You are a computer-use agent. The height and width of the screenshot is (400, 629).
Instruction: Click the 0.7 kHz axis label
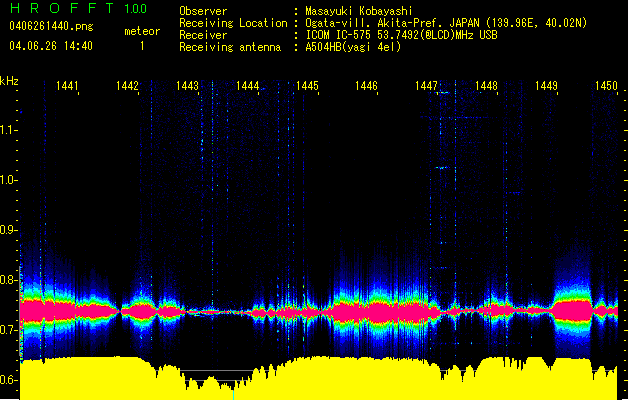tap(7, 330)
